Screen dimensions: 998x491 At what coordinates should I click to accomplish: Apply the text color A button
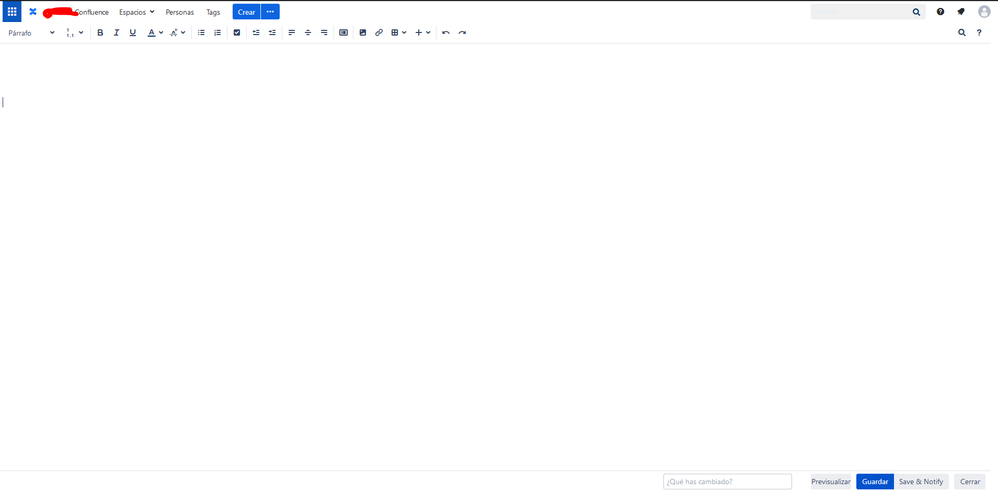tap(151, 32)
